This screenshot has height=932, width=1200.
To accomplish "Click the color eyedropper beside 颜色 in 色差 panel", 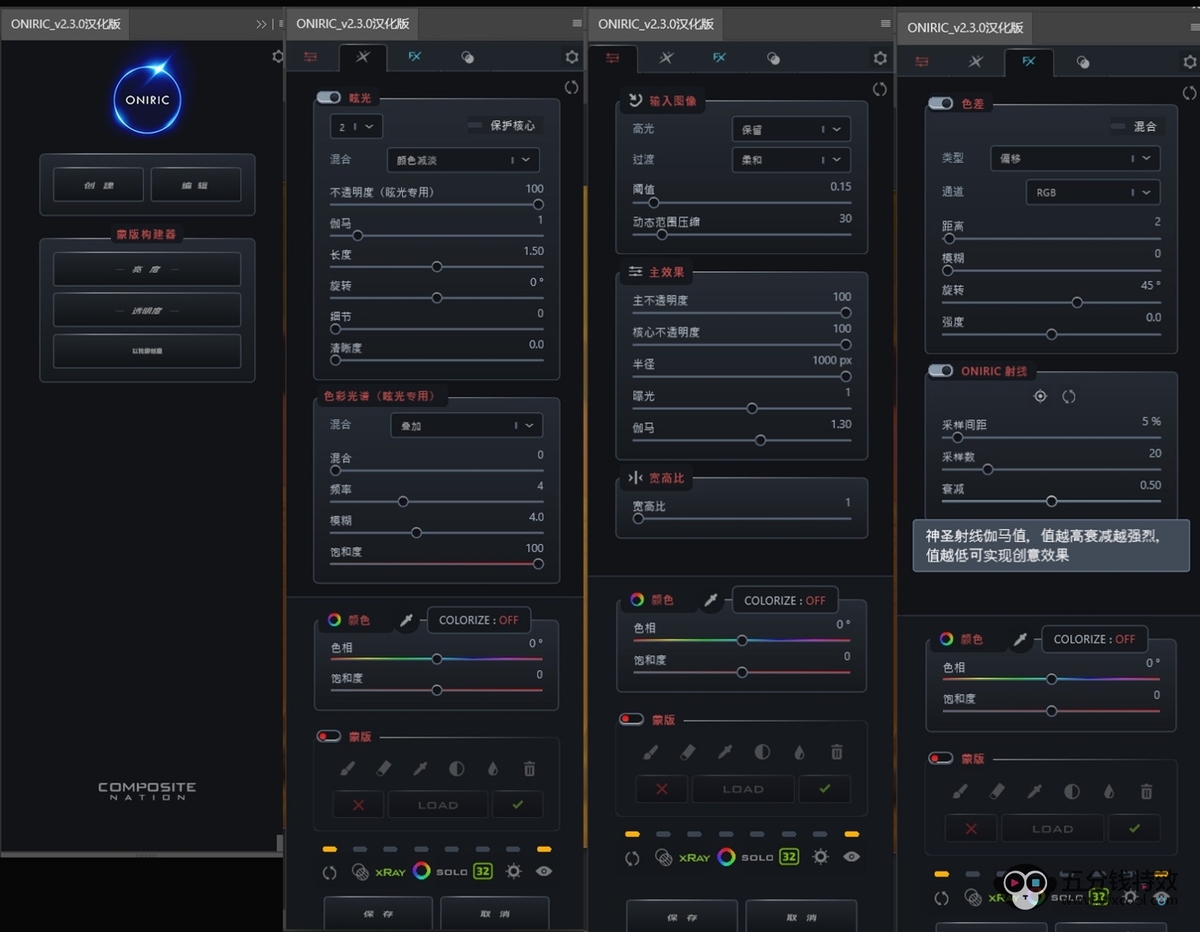I will point(1021,639).
